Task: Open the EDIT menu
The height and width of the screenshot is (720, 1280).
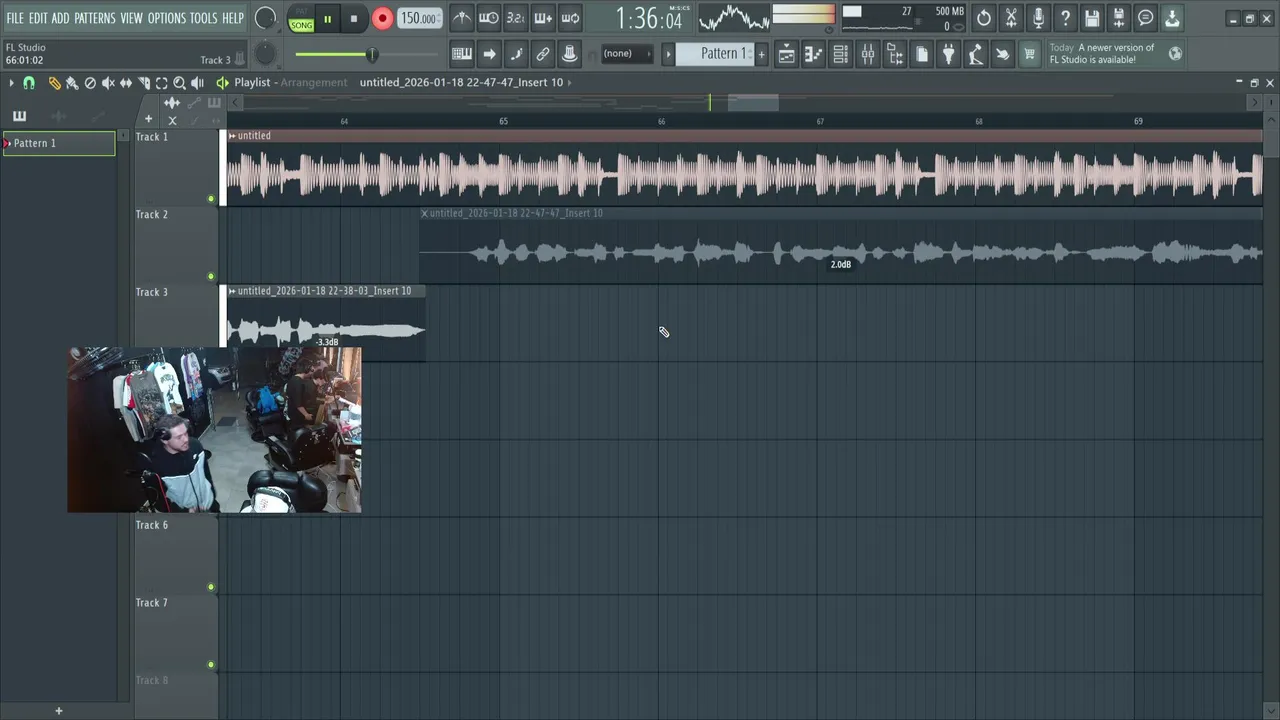Action: point(38,18)
